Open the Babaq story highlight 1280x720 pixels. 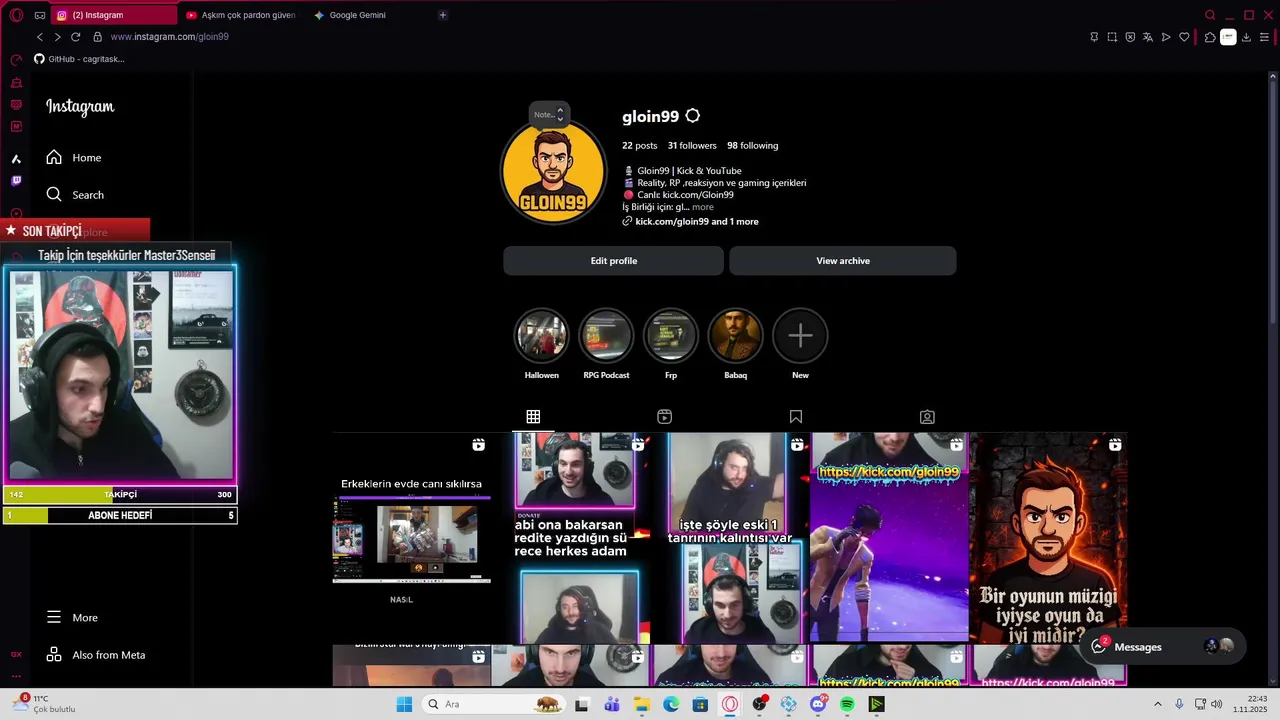click(735, 336)
